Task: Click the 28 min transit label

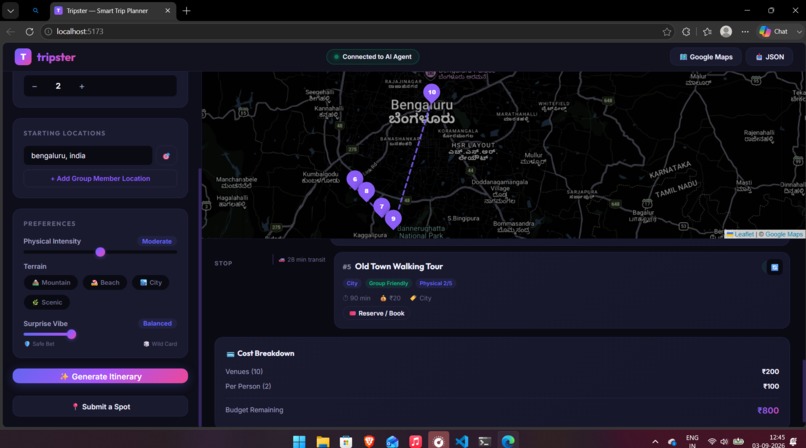Action: coord(302,260)
